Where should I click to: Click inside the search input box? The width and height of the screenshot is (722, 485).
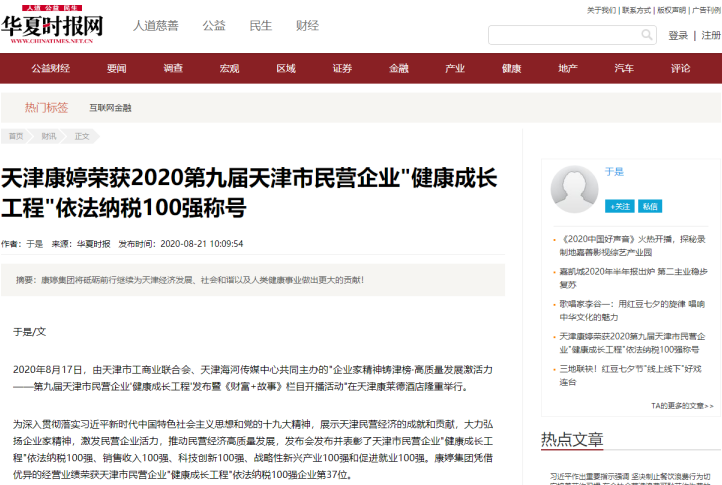560,35
